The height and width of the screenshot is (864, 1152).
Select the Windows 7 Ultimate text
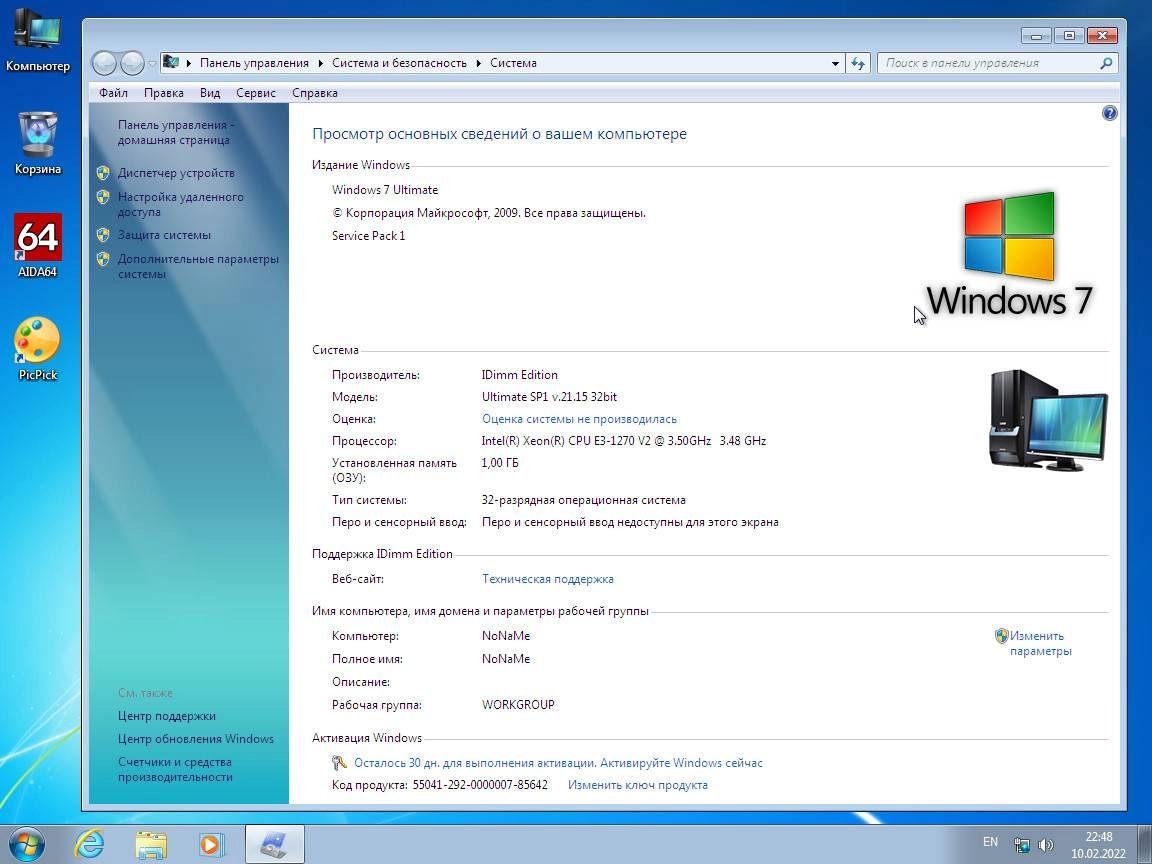click(385, 190)
